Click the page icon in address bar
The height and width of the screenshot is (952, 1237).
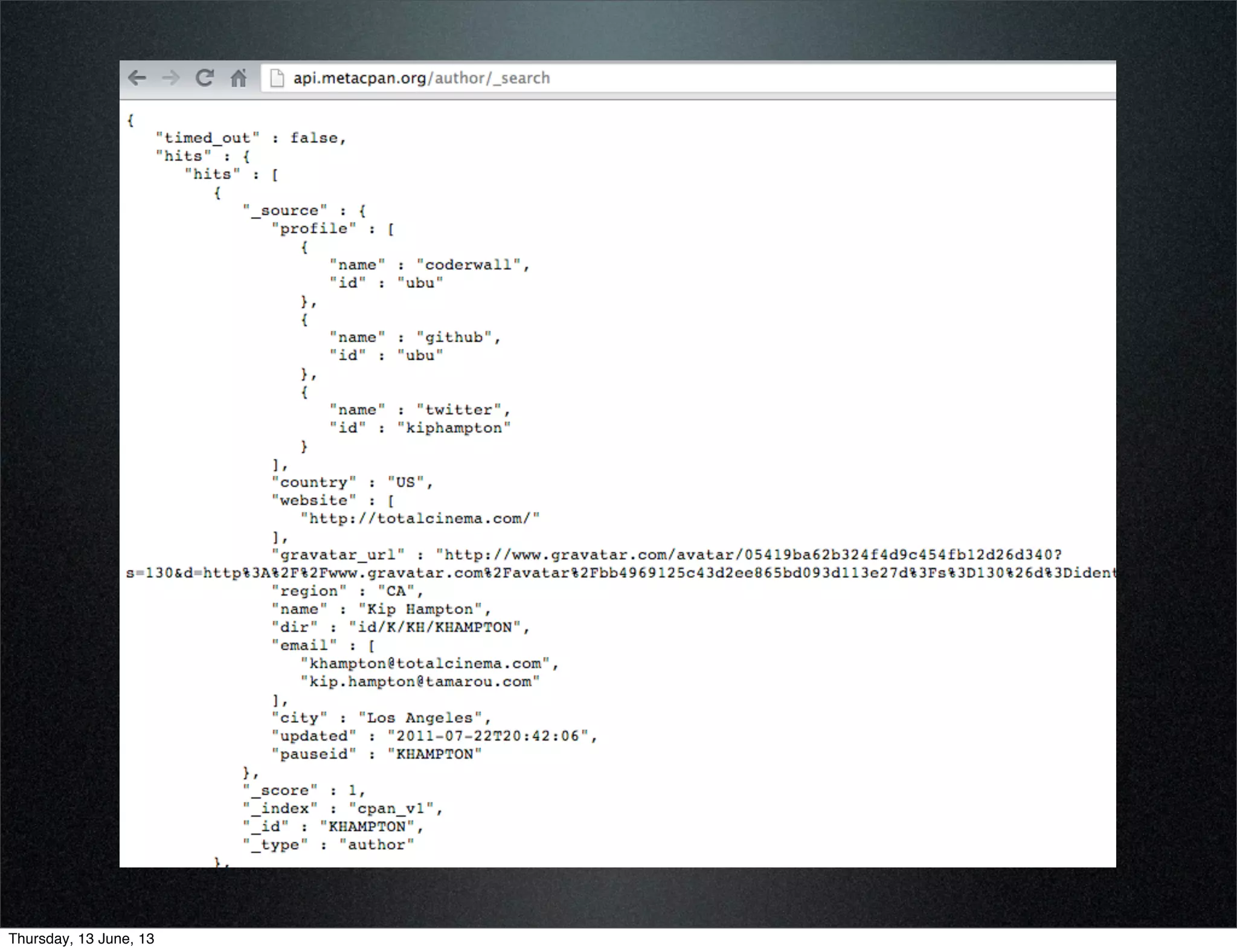[x=277, y=78]
